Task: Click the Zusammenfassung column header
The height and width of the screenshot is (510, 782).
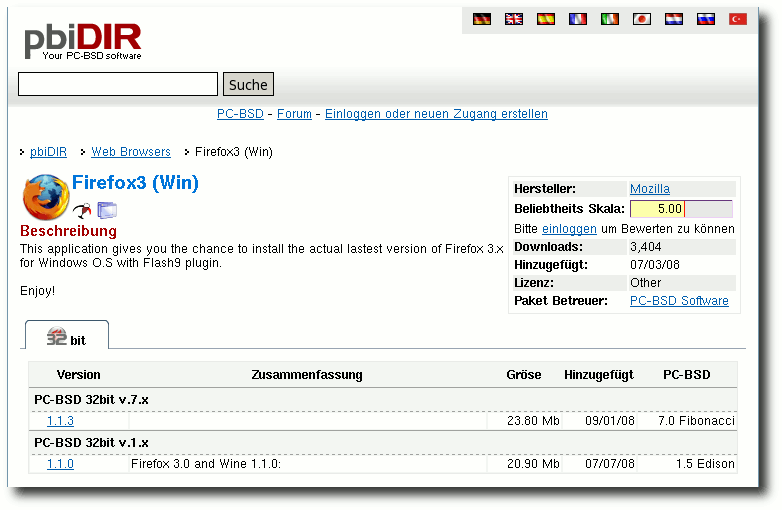Action: click(x=307, y=374)
